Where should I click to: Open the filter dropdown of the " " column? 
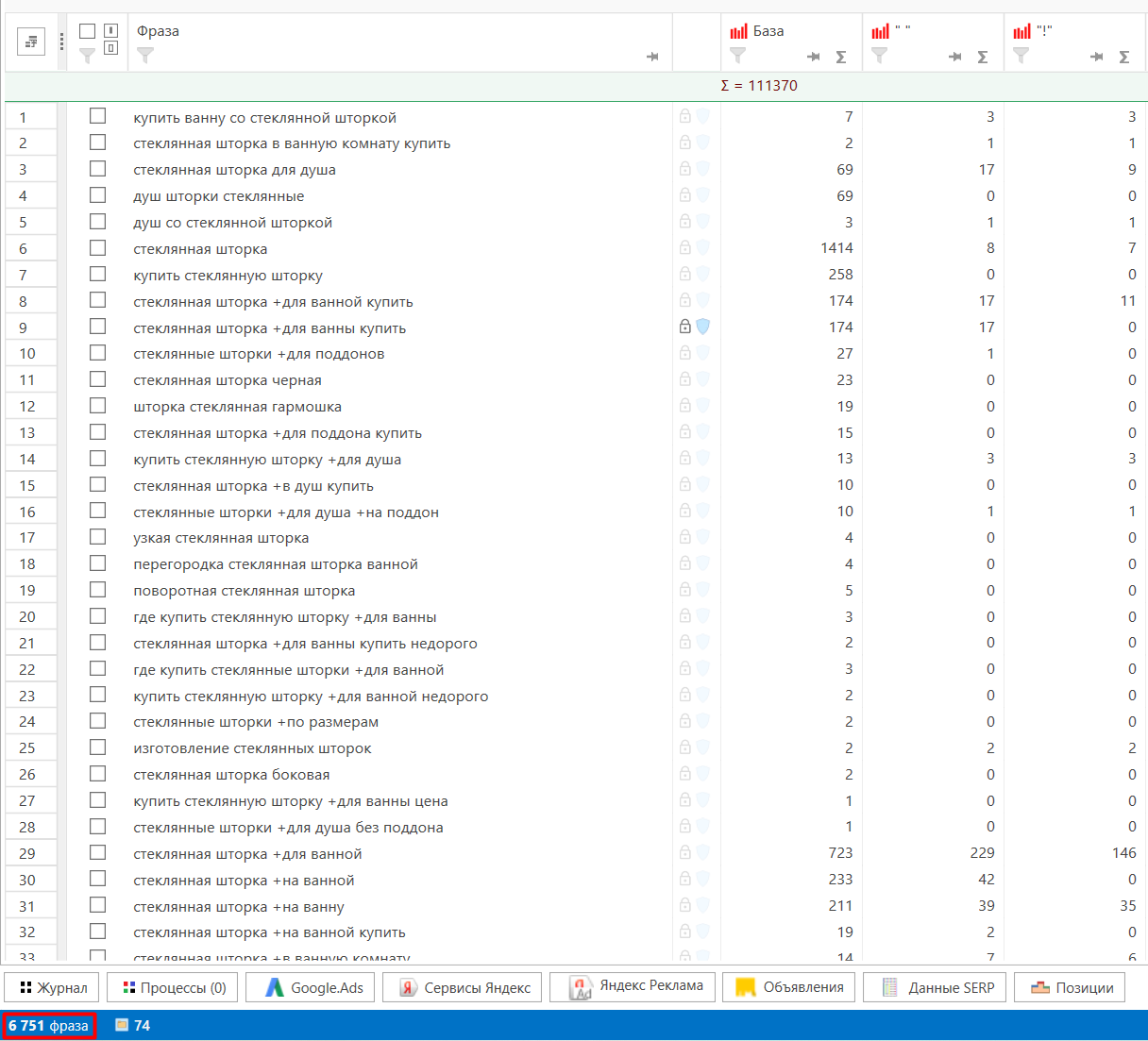(x=880, y=57)
